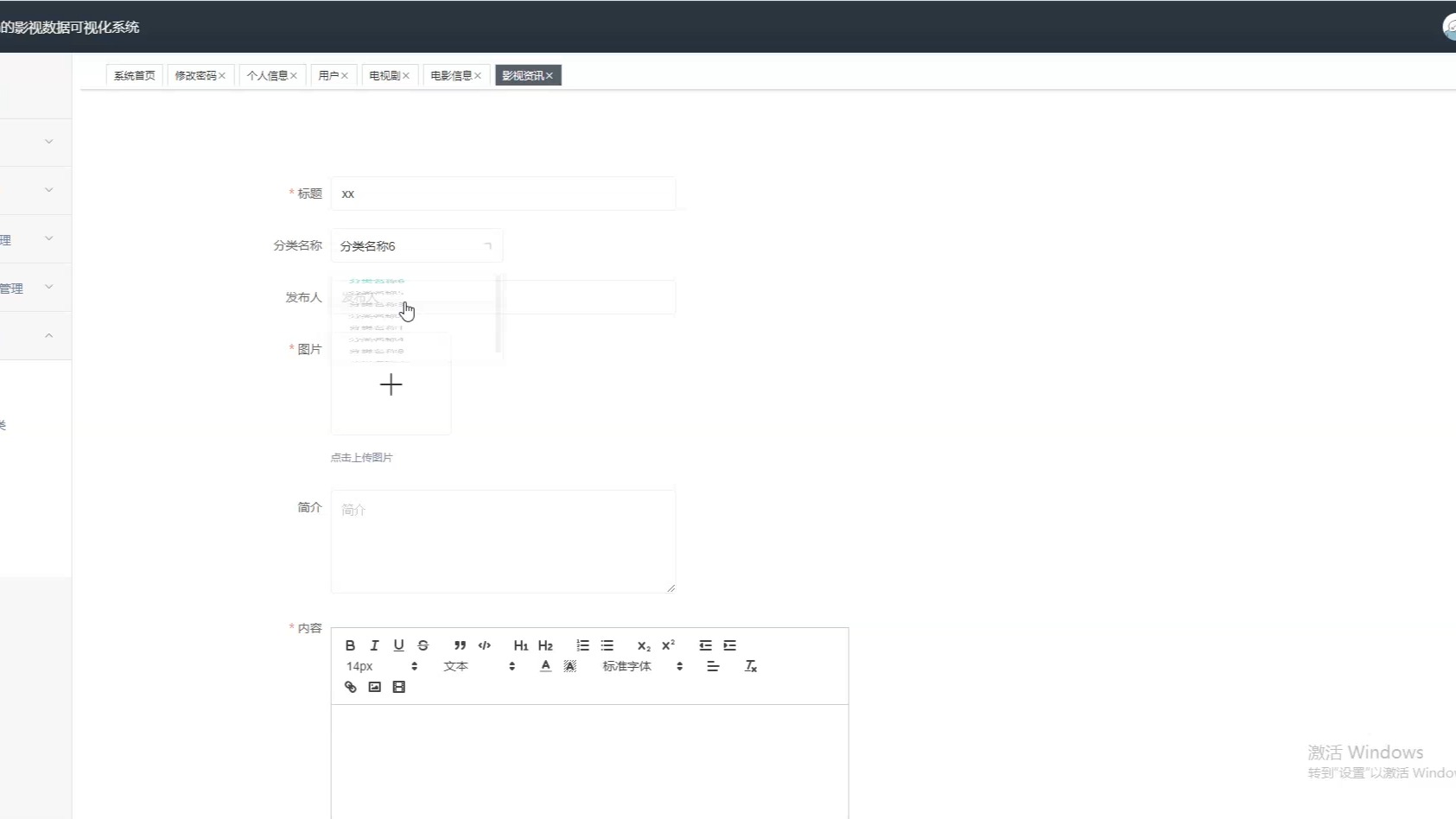Create an ordered numbered list

click(582, 645)
